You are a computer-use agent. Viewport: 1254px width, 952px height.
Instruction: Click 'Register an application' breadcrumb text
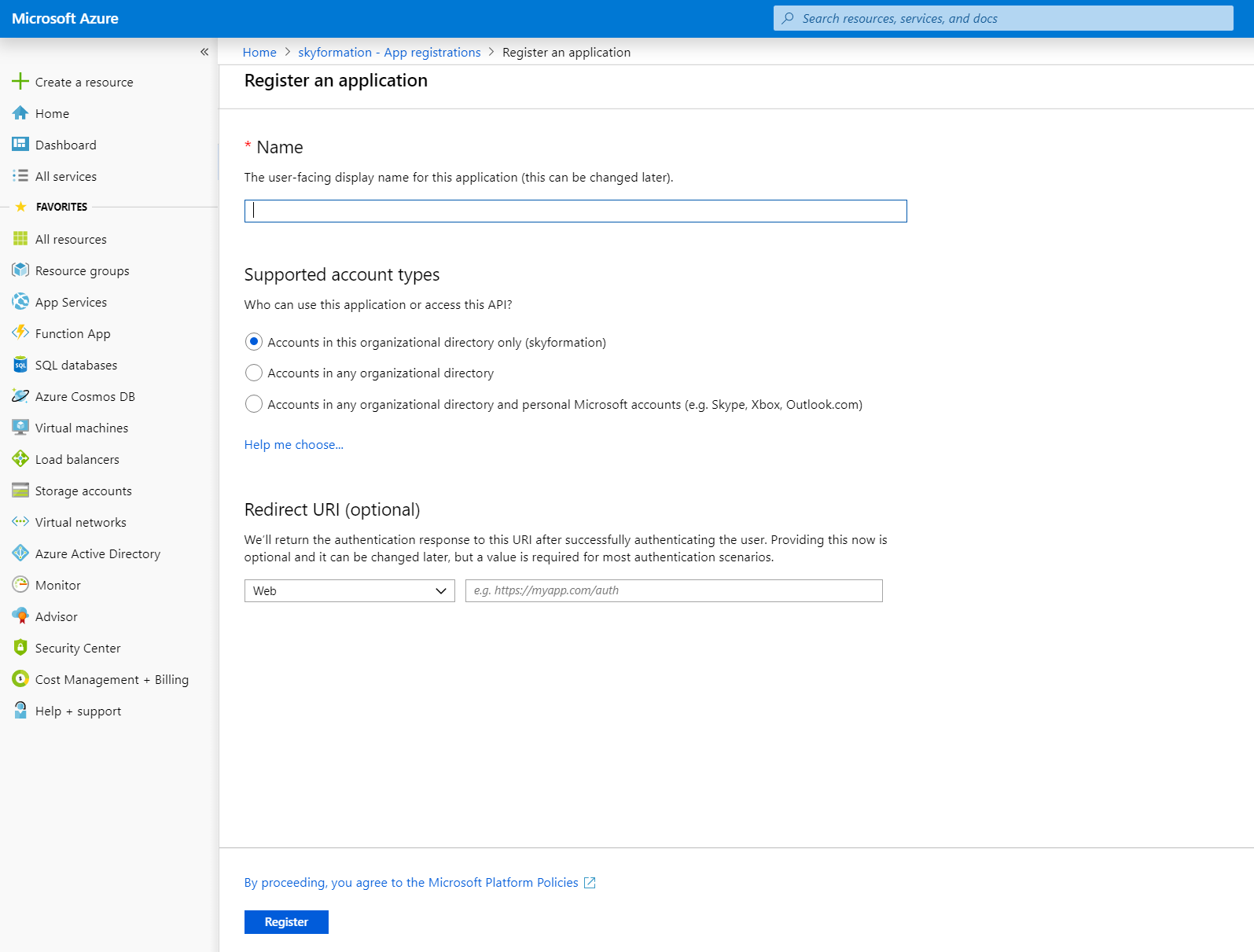click(x=566, y=52)
